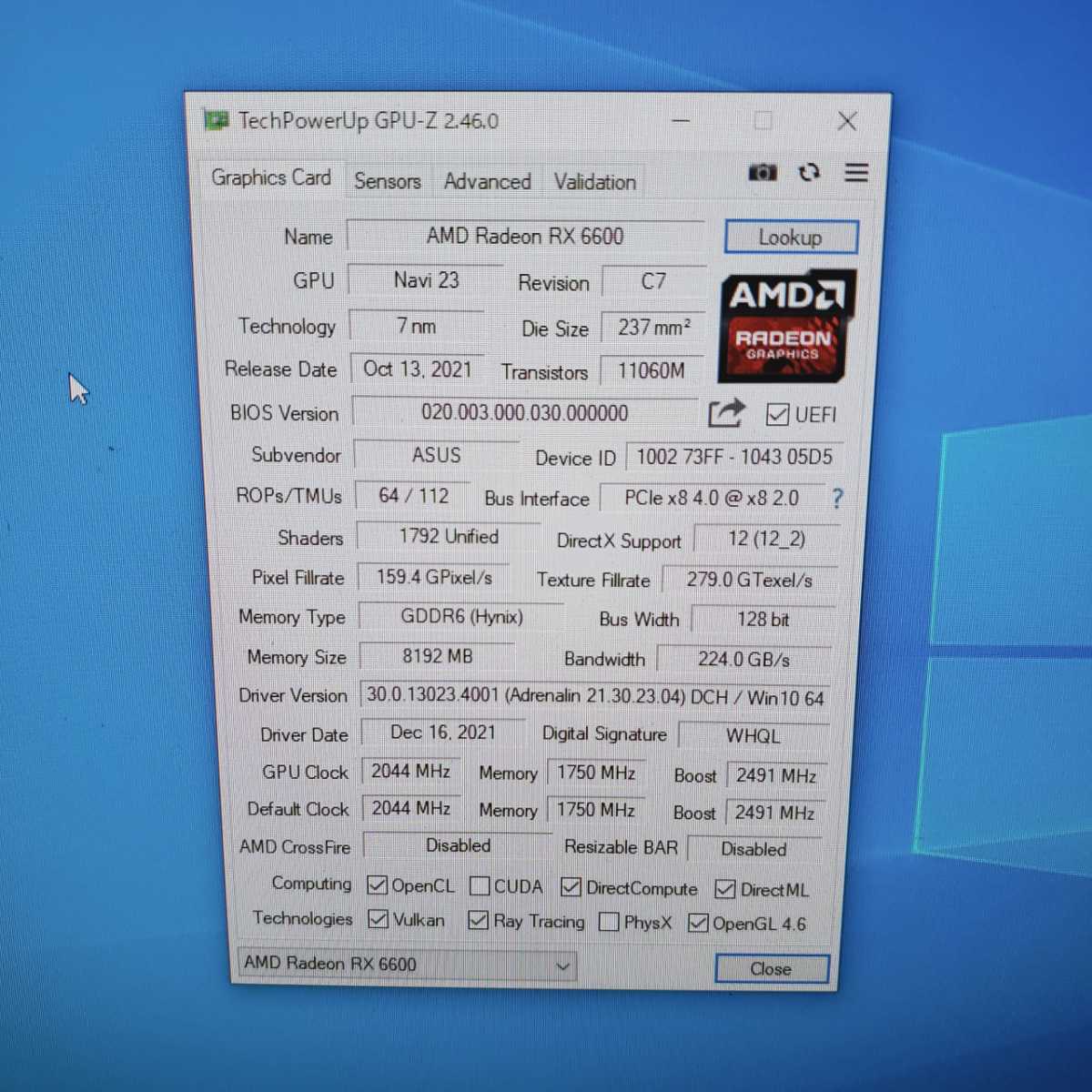Click the Driver Date field Dec 16, 2021
The height and width of the screenshot is (1092, 1092).
click(443, 733)
